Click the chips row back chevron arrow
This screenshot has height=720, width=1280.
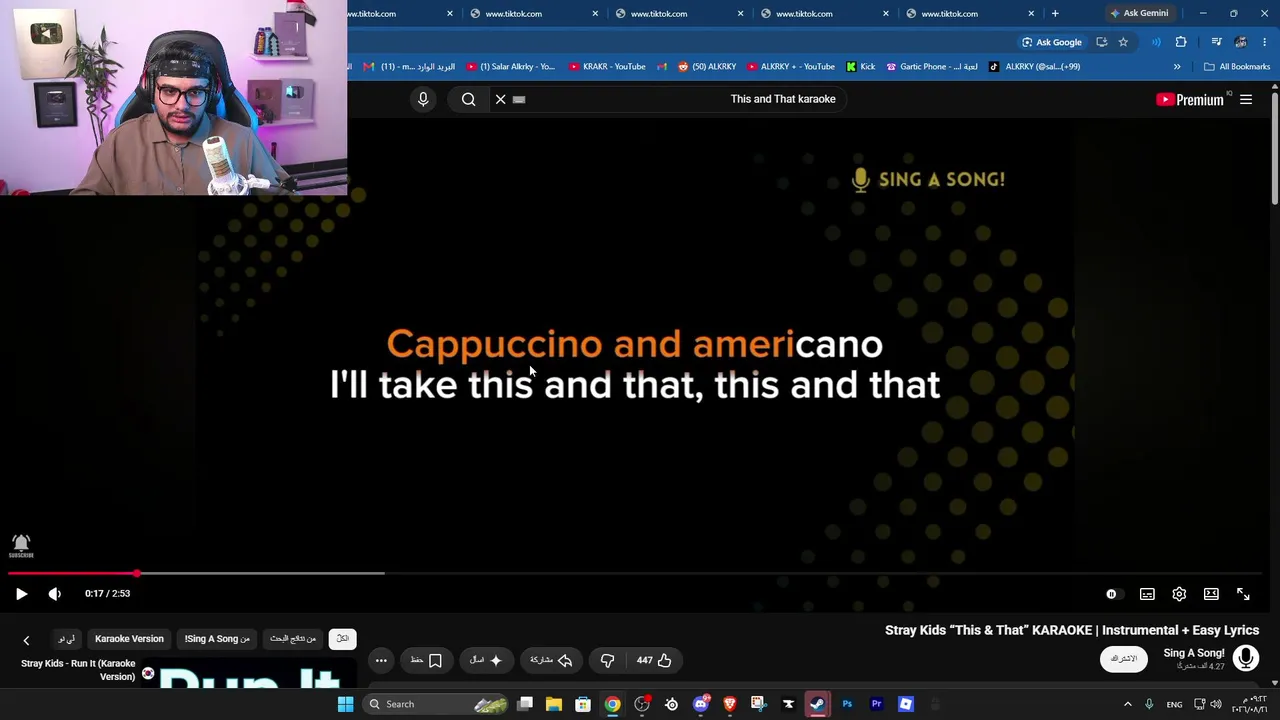tap(26, 640)
